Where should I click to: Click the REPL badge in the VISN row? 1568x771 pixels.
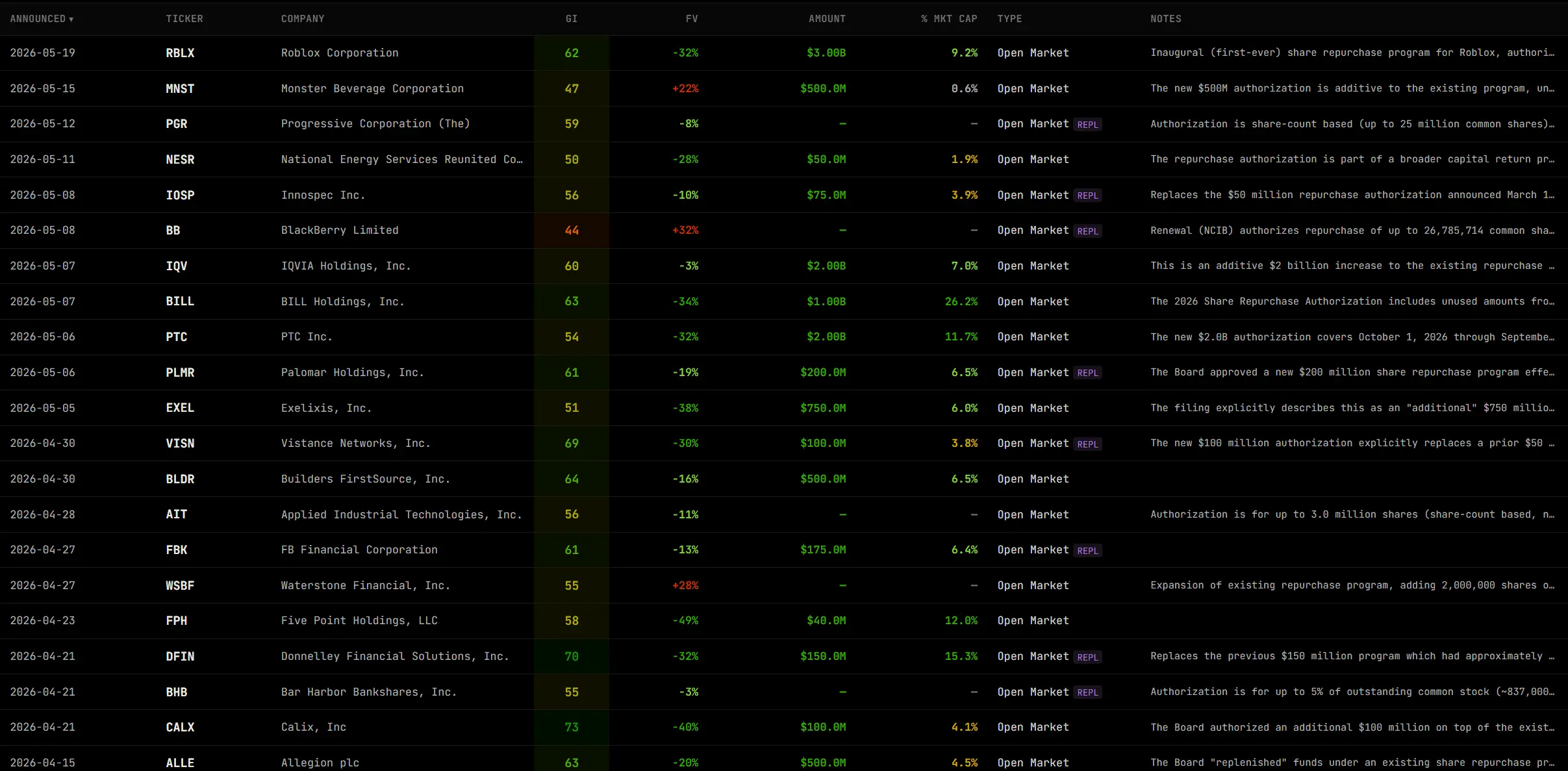click(1087, 444)
